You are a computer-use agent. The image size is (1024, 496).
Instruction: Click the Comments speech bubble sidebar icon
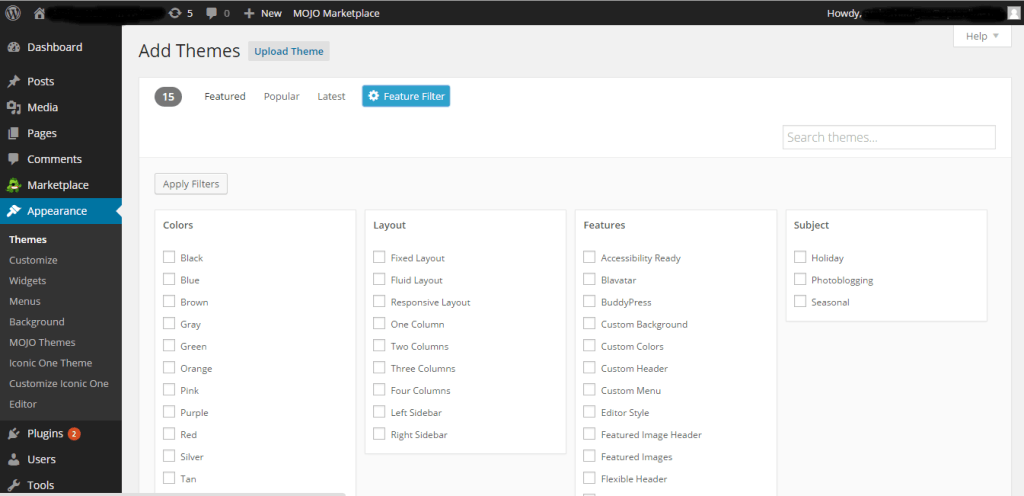pos(14,159)
